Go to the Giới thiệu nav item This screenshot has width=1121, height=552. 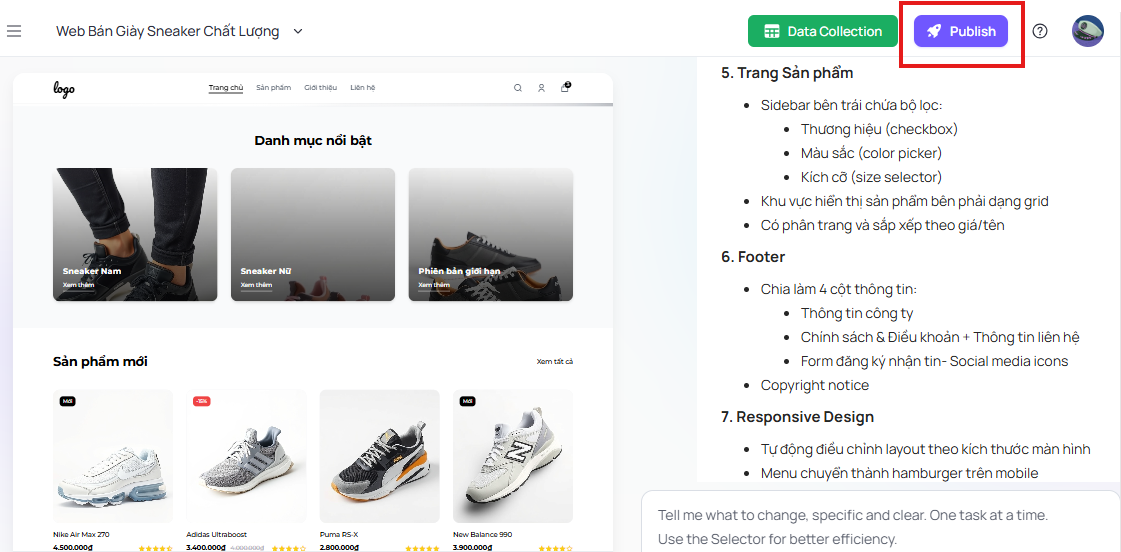tap(320, 88)
